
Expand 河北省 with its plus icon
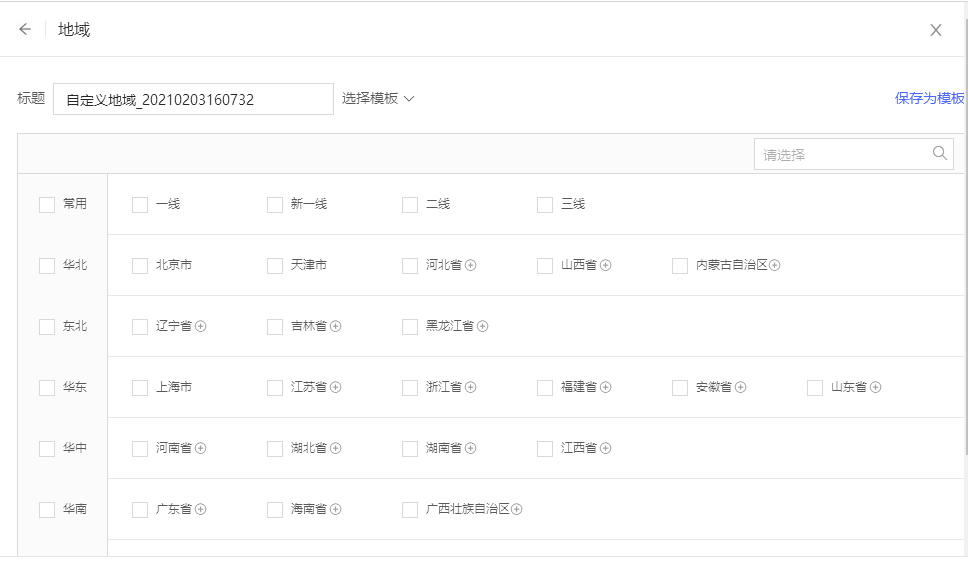(470, 265)
